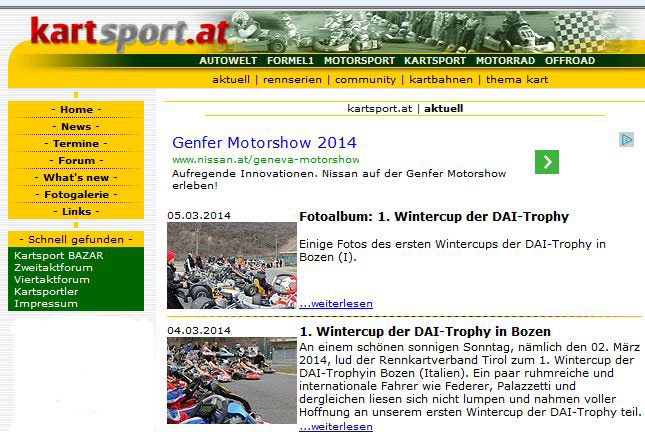Open What's new in sidebar
Image resolution: width=645 pixels, height=432 pixels.
76,177
